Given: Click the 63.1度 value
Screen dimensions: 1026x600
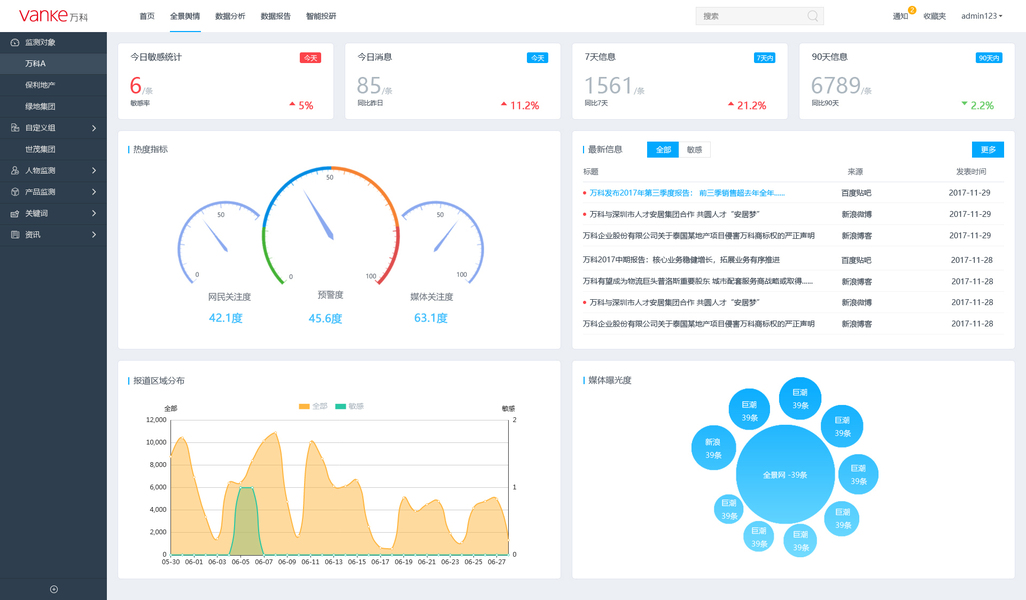Looking at the screenshot, I should (431, 318).
